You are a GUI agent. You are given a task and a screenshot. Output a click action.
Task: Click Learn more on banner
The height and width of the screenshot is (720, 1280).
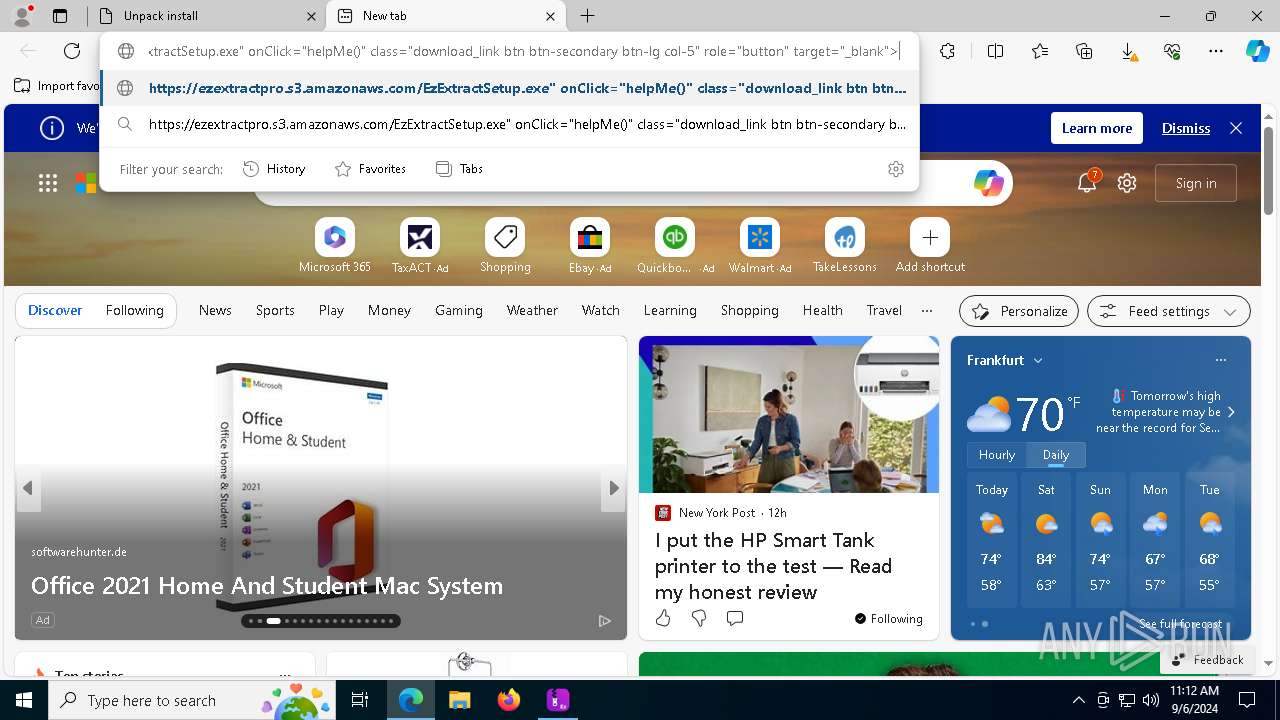pos(1097,128)
